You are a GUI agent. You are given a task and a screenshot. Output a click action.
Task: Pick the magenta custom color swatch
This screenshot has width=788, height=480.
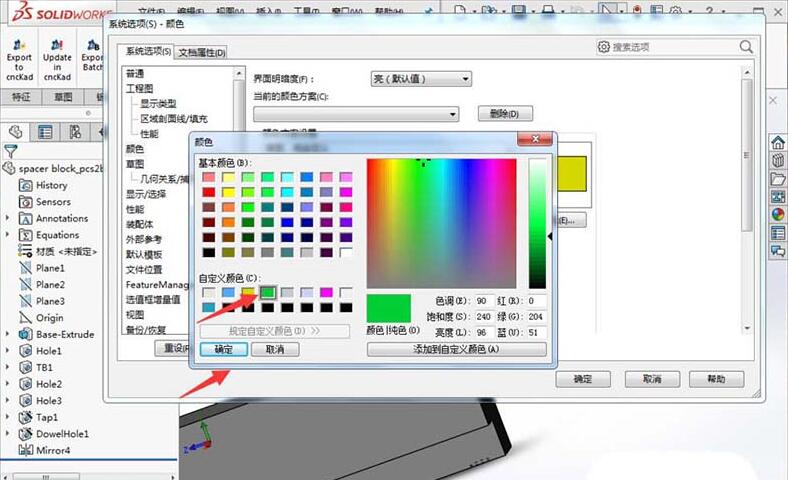click(x=326, y=293)
